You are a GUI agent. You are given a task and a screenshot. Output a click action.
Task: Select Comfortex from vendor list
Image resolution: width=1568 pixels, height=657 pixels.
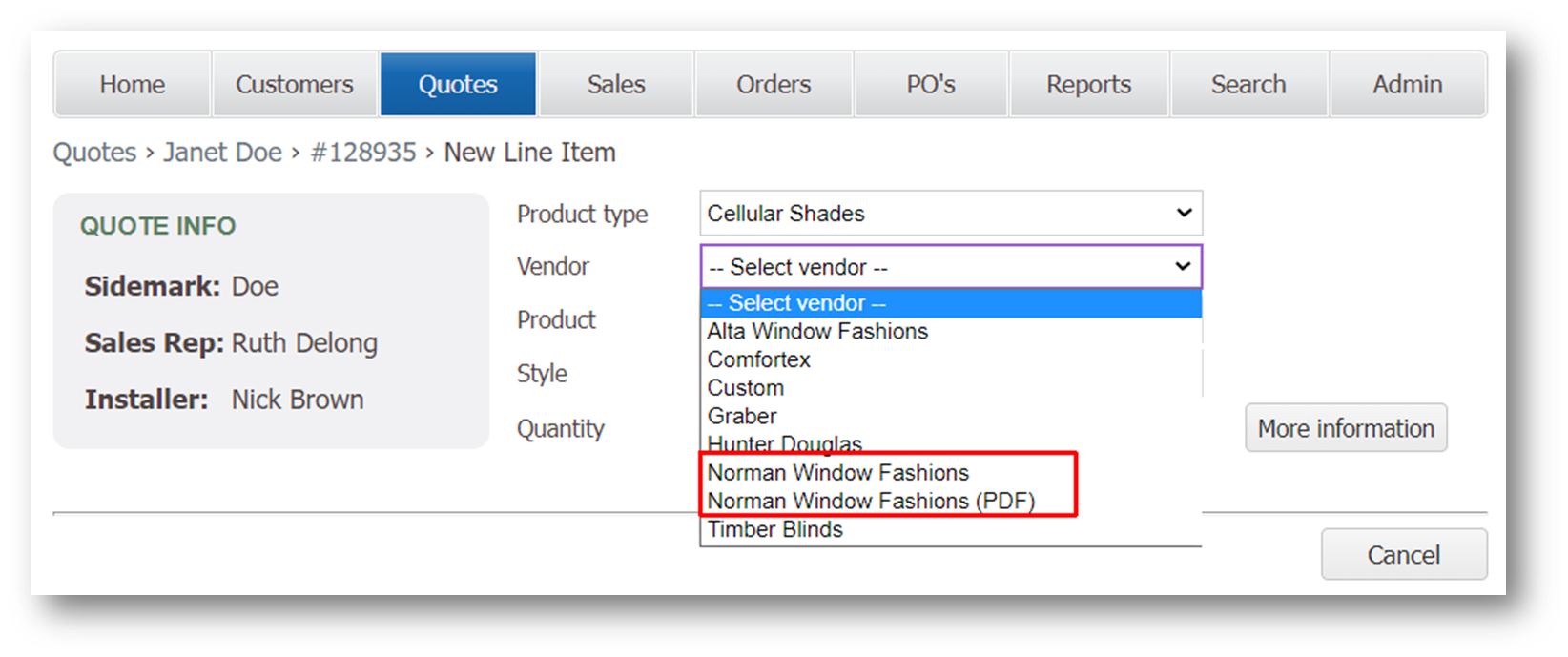pos(758,359)
